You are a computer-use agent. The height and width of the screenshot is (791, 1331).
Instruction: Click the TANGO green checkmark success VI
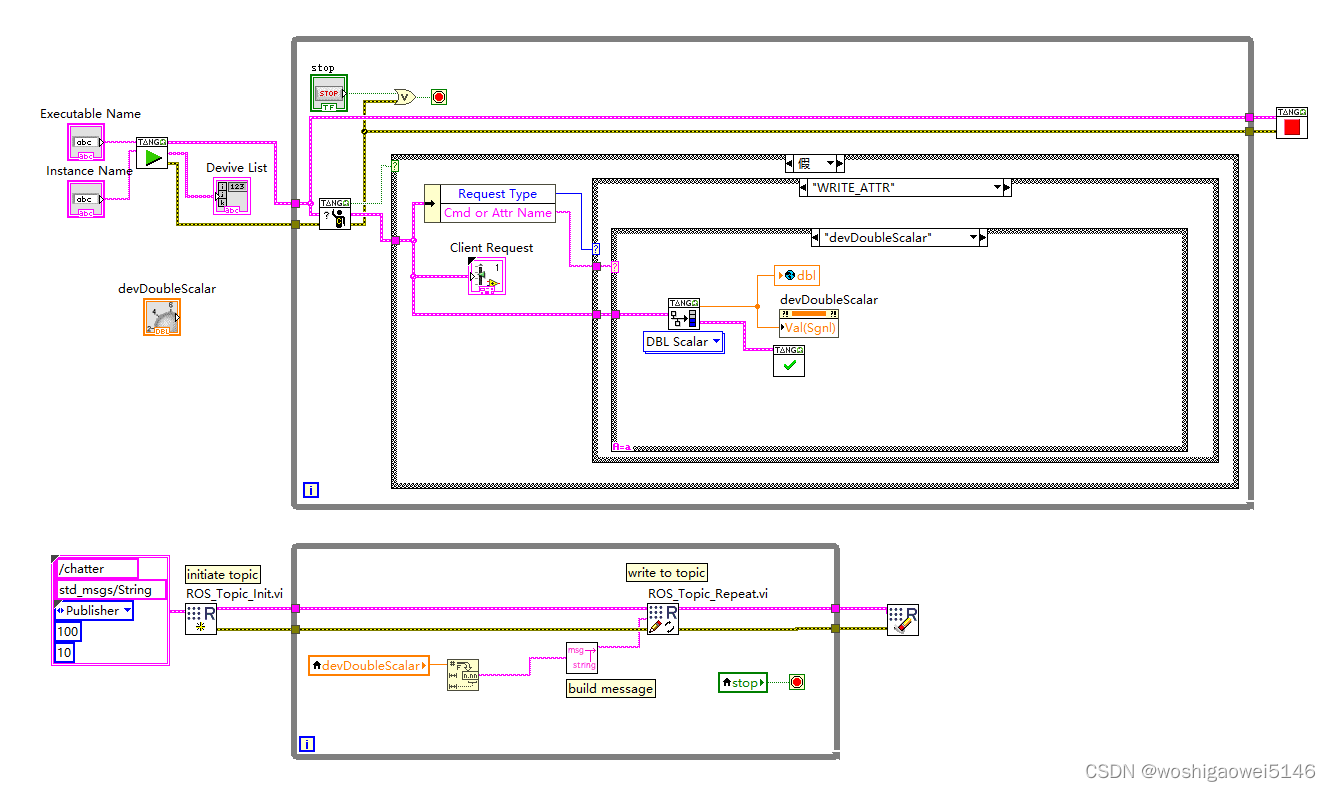pyautogui.click(x=788, y=362)
